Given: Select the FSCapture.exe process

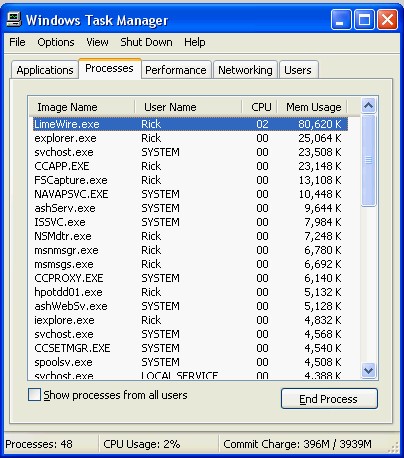Looking at the screenshot, I should [x=190, y=180].
